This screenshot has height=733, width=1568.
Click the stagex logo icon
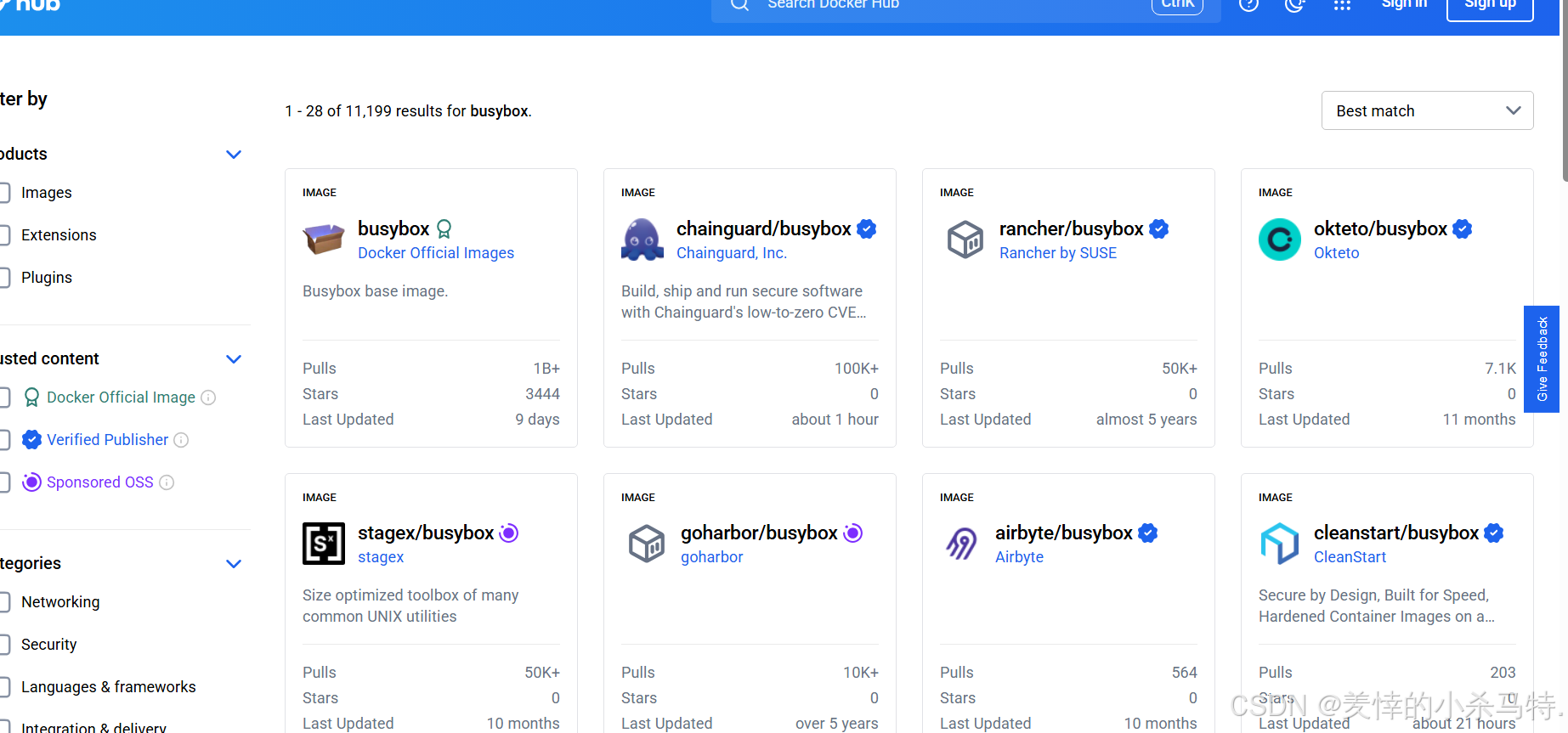tap(324, 544)
